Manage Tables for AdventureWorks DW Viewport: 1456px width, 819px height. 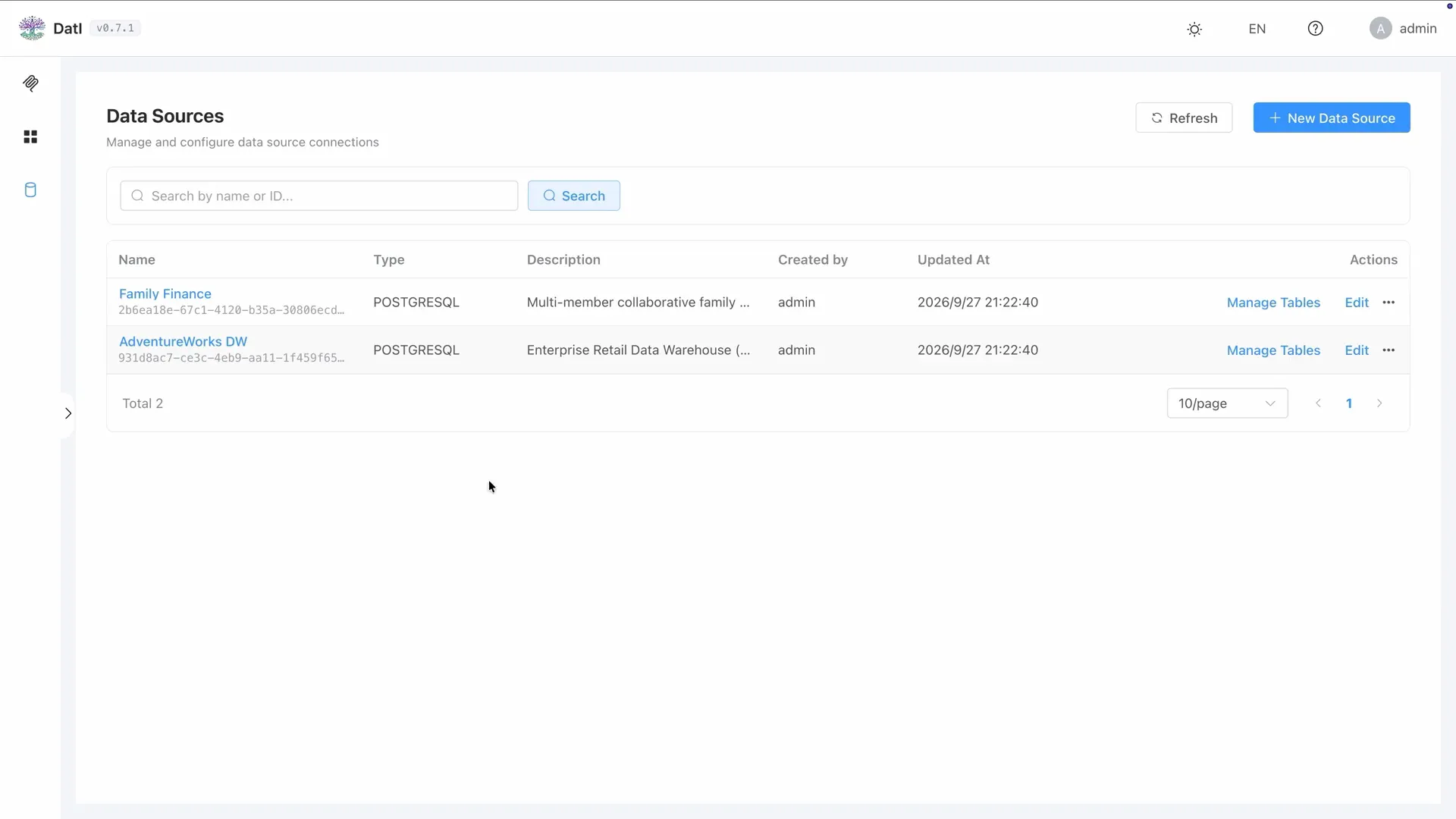pyautogui.click(x=1273, y=350)
